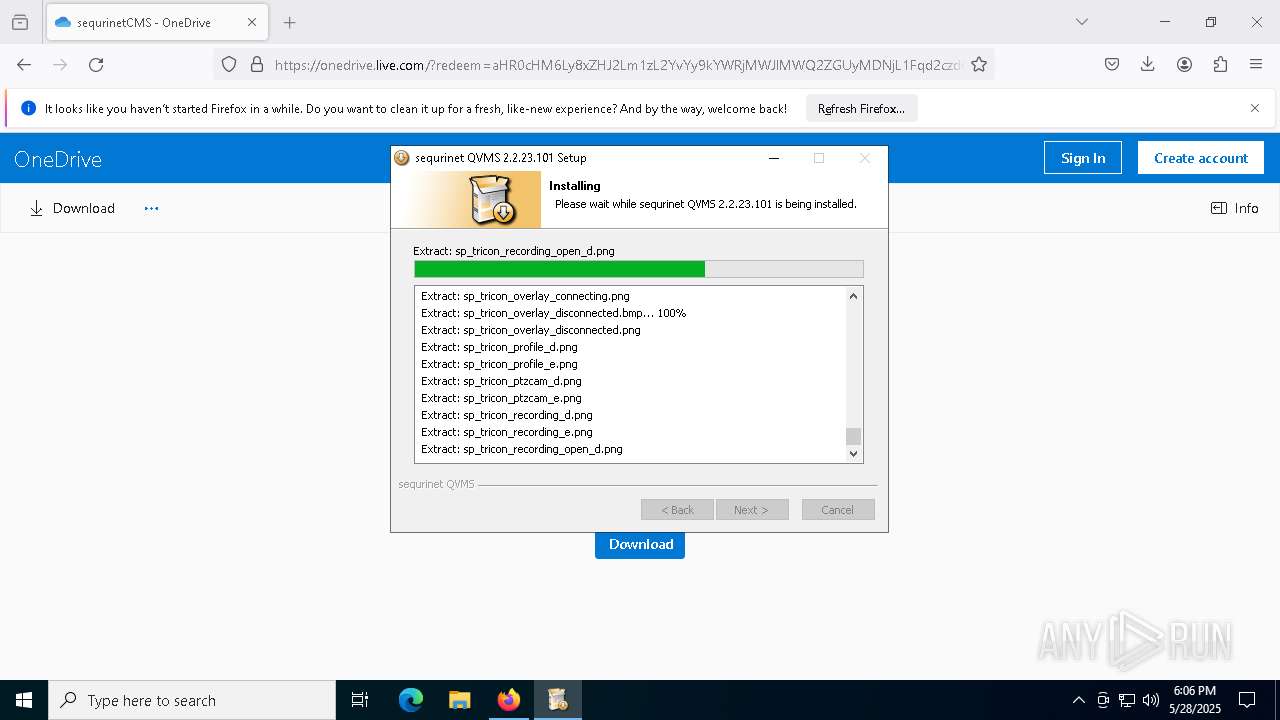Select log line sp_tricon_profile_d.png
1280x720 pixels.
[499, 347]
